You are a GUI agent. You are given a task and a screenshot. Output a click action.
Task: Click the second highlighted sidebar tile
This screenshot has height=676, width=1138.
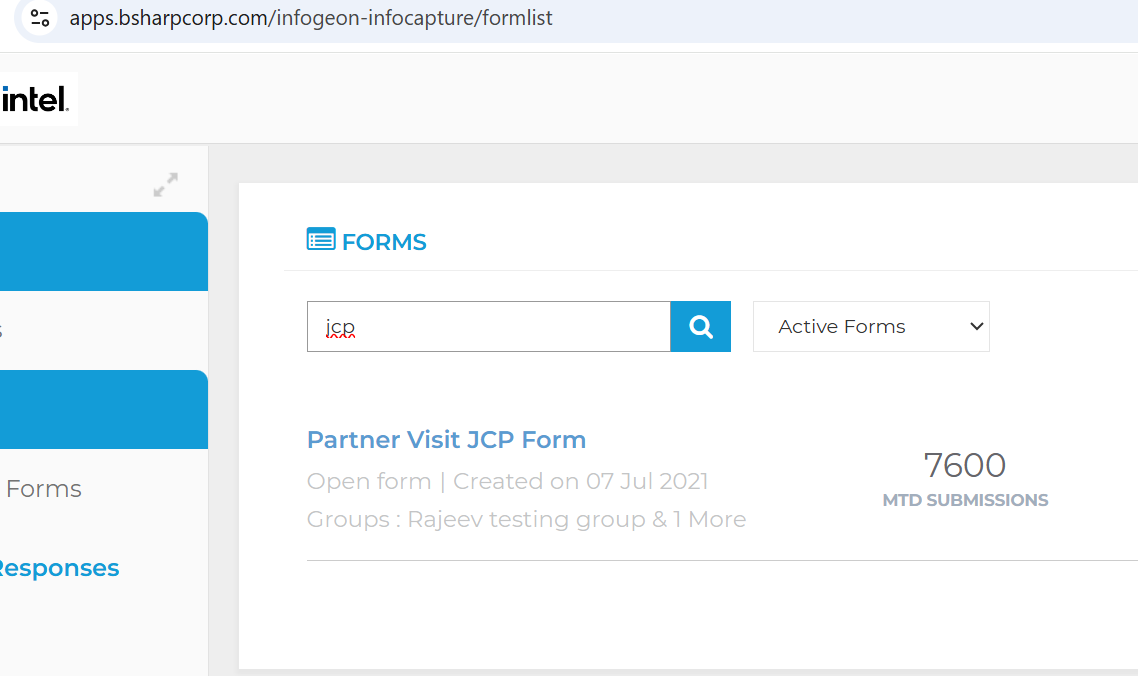[x=100, y=409]
